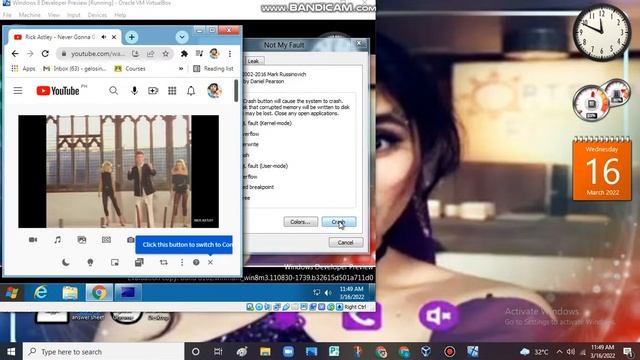Bookmark page with star icon

click(165, 53)
